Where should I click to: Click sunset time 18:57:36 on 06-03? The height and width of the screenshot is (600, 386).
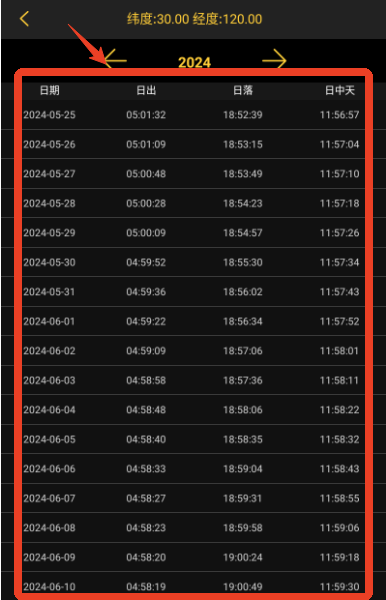pos(243,380)
